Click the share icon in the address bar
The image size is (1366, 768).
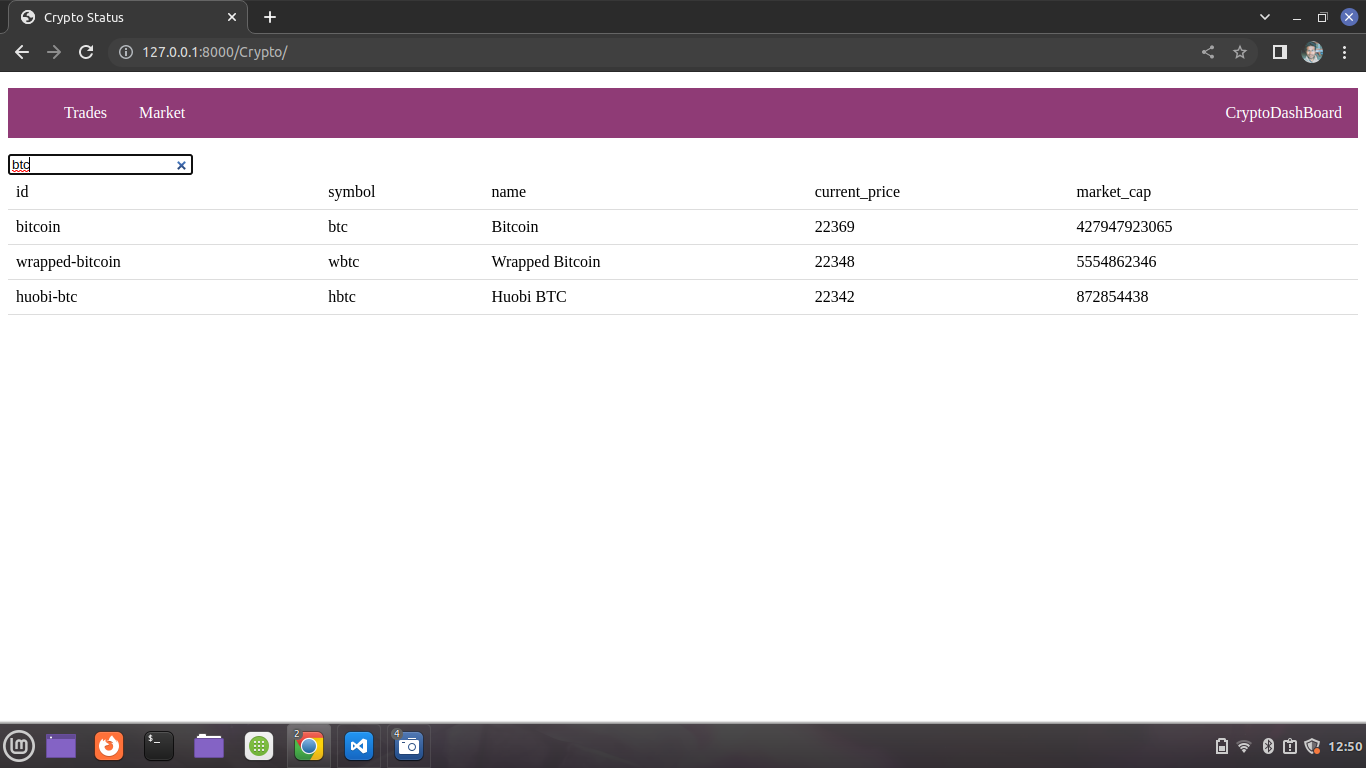[x=1207, y=52]
